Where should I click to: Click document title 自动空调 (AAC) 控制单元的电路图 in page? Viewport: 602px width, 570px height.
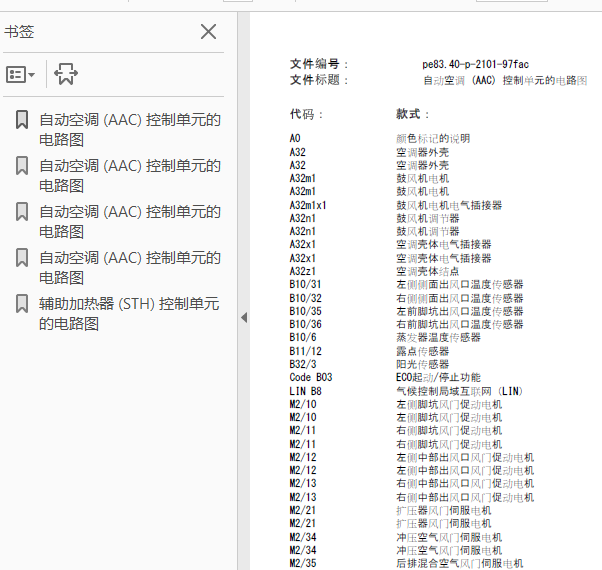505,81
